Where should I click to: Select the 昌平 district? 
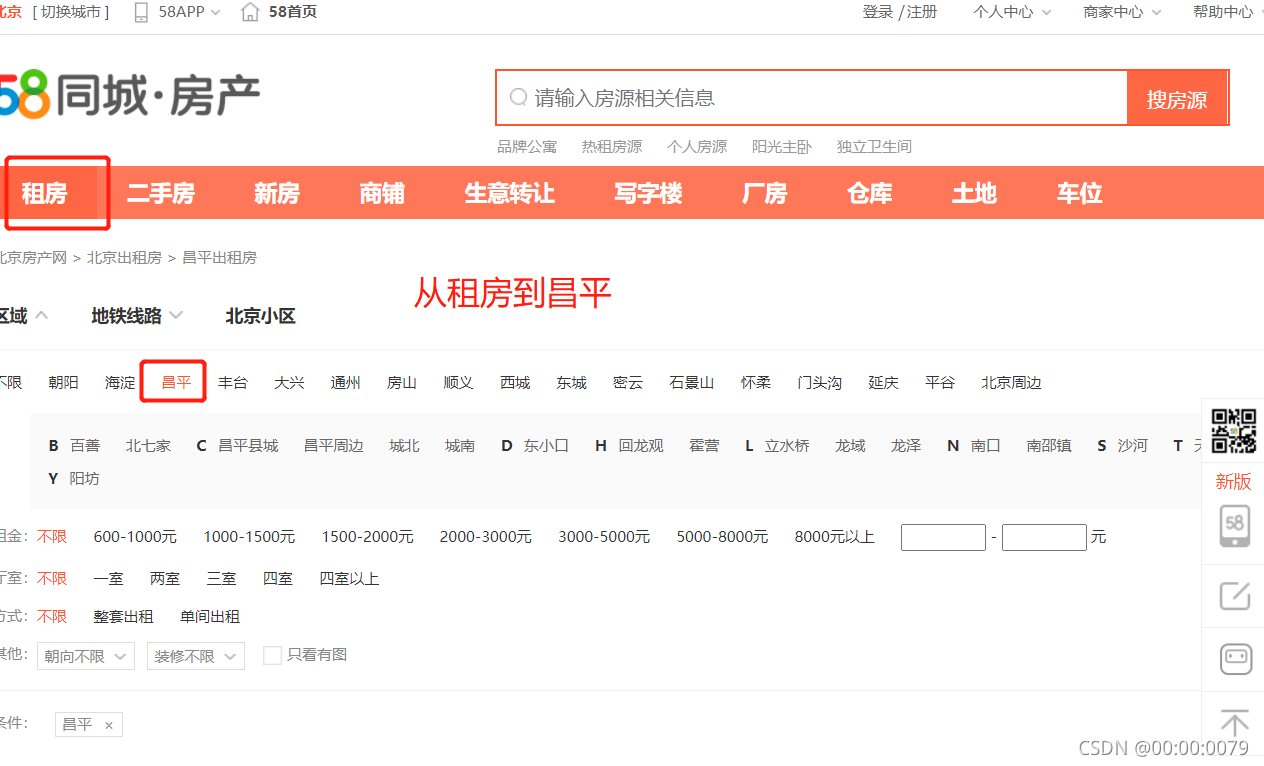[x=176, y=383]
